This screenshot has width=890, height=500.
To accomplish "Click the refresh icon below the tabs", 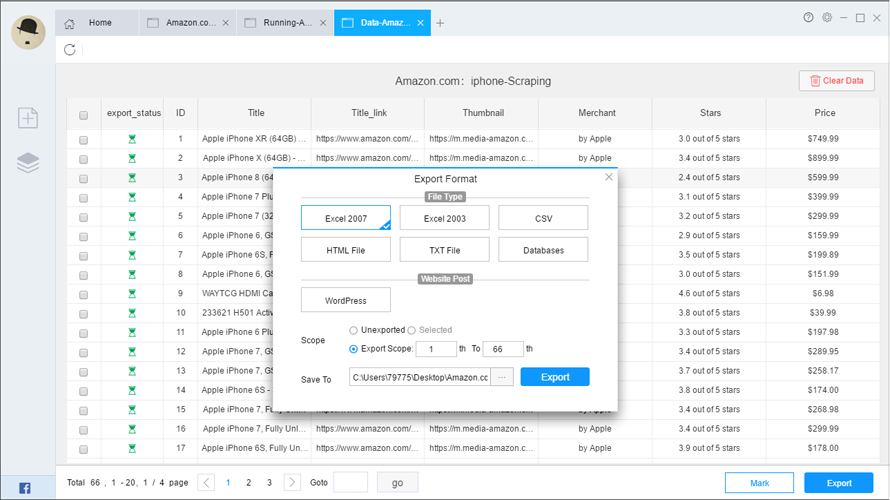I will (70, 50).
